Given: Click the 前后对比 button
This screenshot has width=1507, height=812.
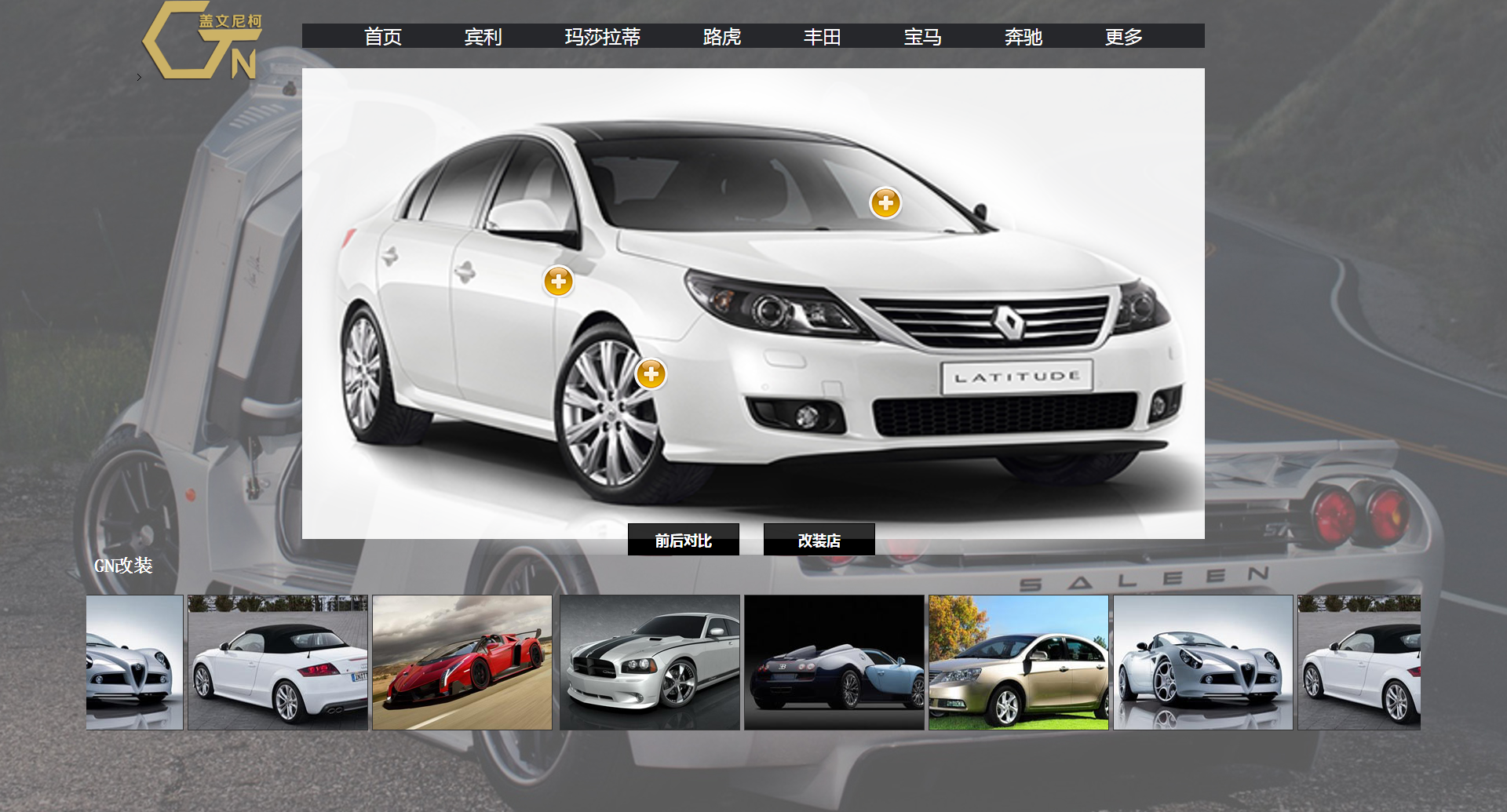Looking at the screenshot, I should coord(684,540).
